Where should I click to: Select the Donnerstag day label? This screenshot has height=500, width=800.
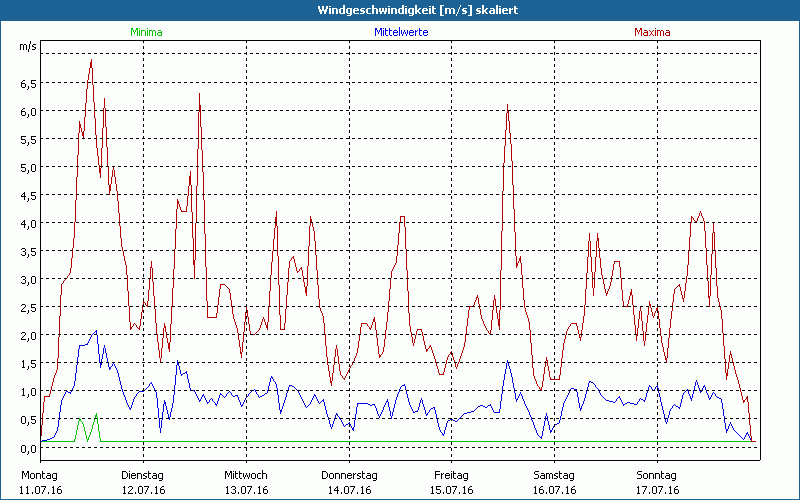pos(349,475)
